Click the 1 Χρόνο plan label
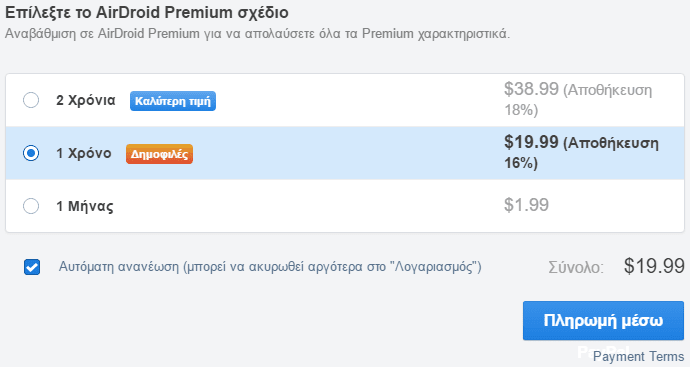The width and height of the screenshot is (690, 367). [84, 154]
